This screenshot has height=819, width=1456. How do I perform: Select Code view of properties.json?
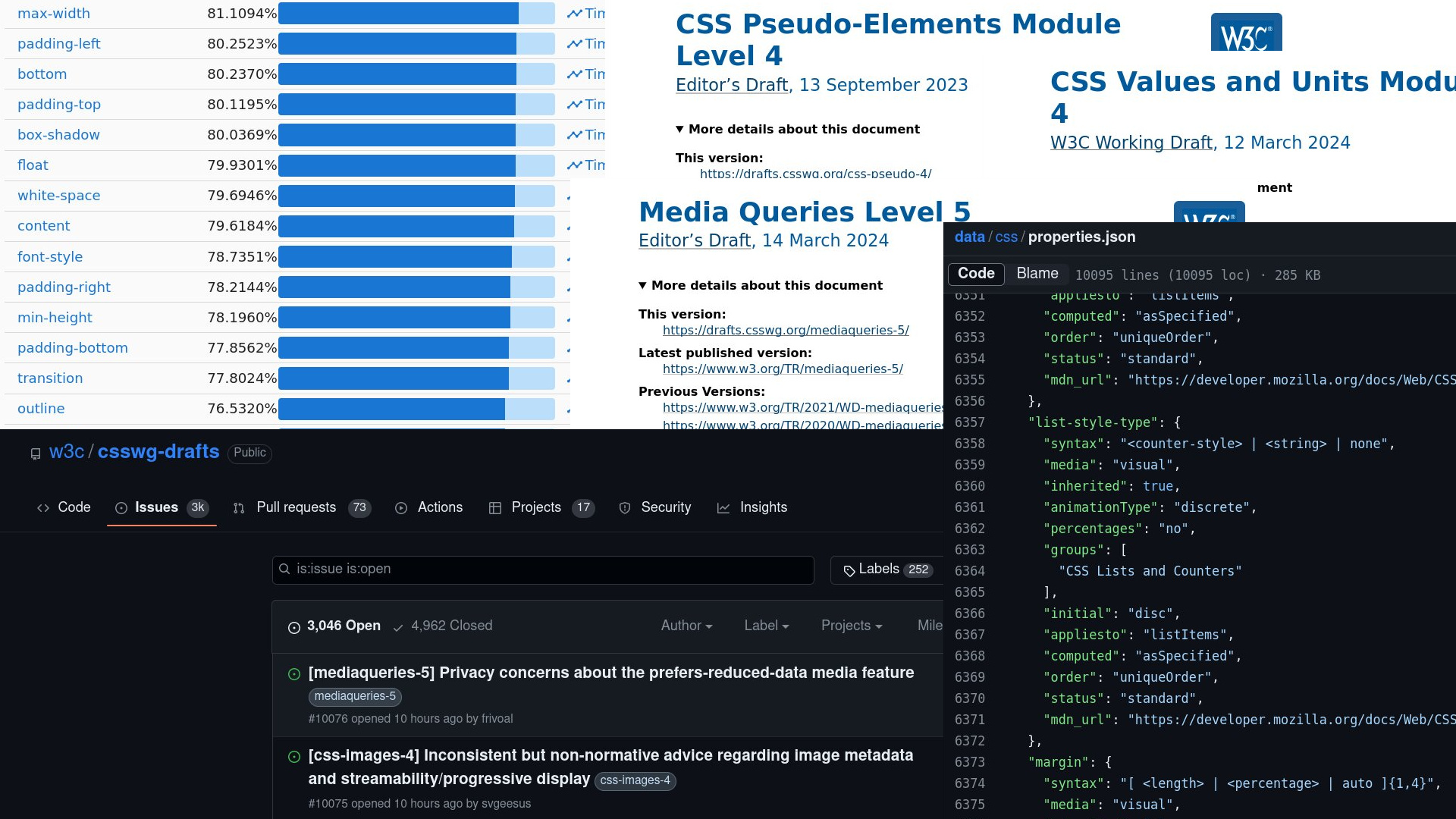pyautogui.click(x=976, y=274)
